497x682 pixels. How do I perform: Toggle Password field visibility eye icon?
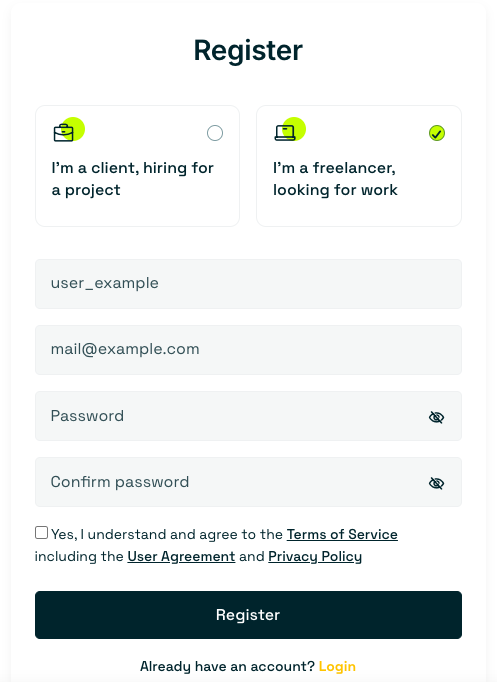click(x=436, y=417)
